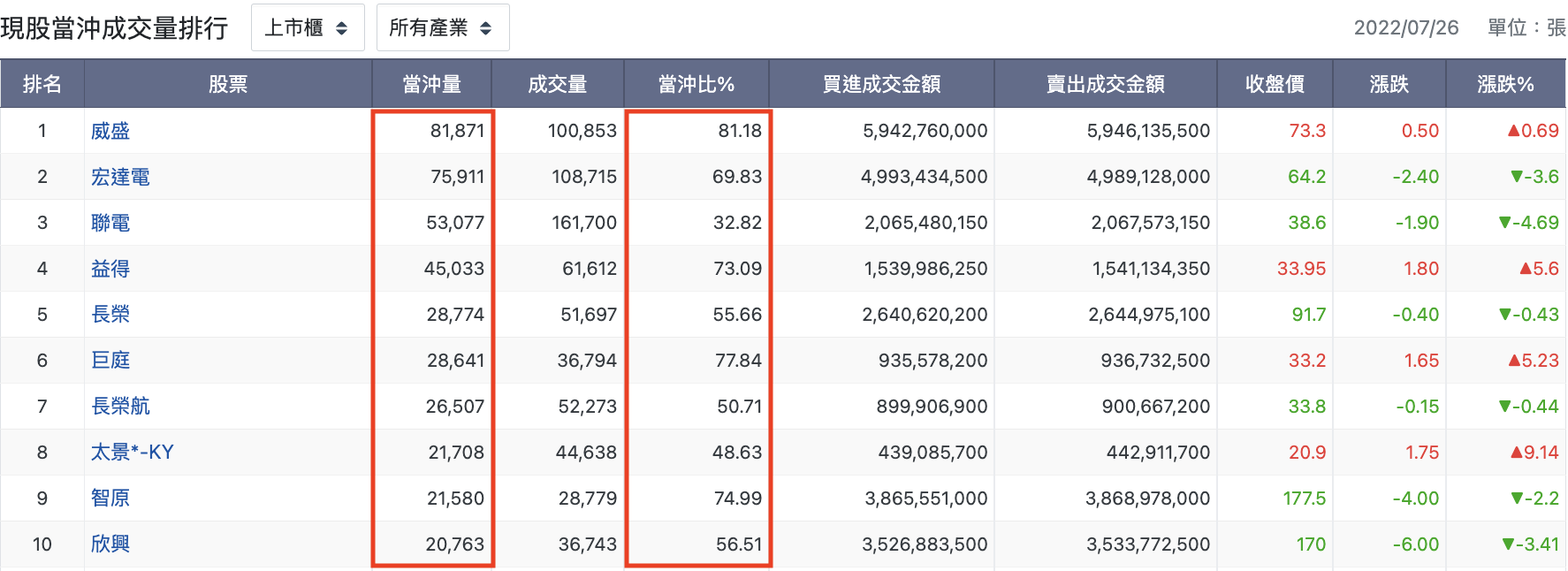1568x571 pixels.
Task: Sort by 買進成交金額 column header
Action: 882,84
